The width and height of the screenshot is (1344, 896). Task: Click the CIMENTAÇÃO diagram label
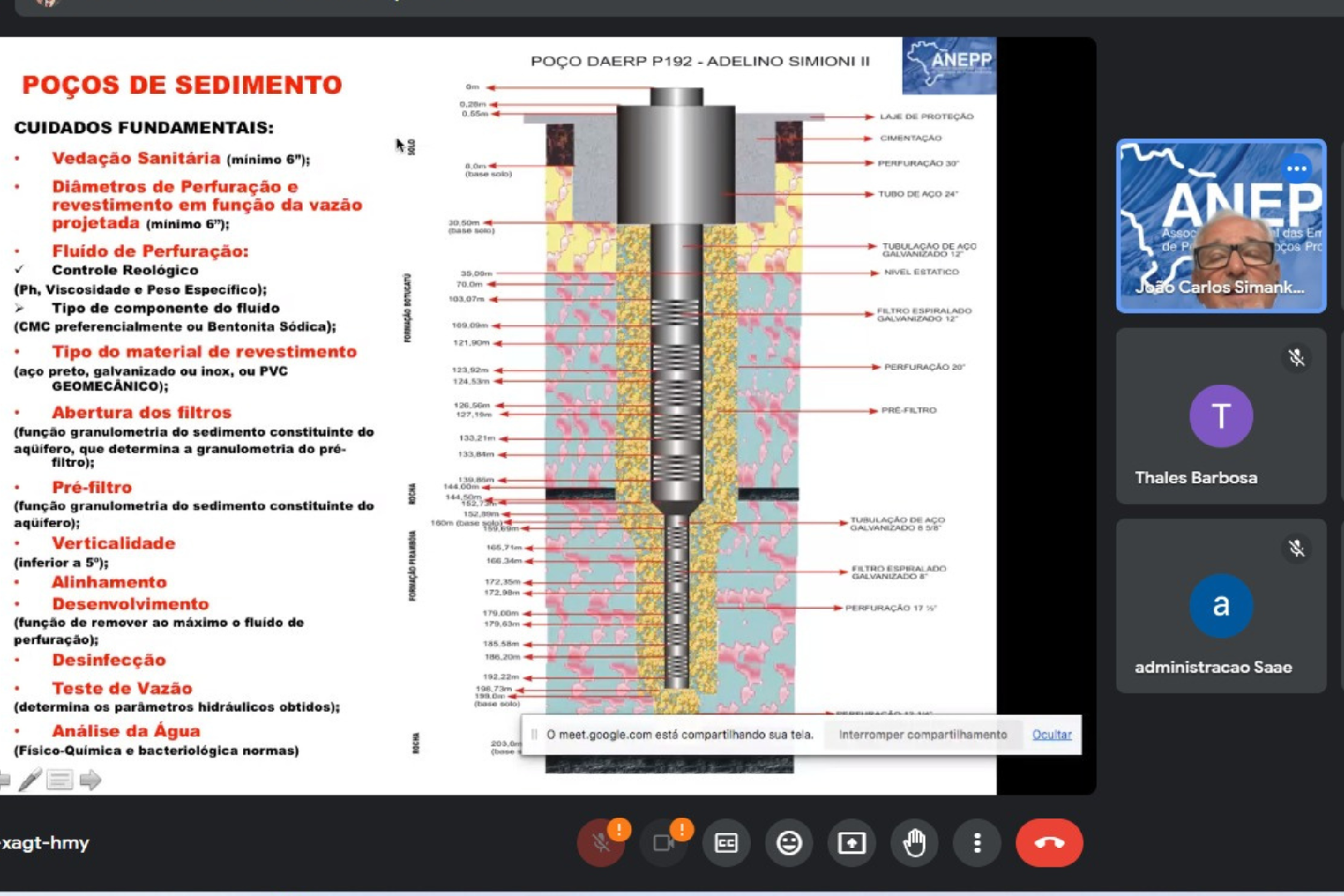tap(911, 138)
